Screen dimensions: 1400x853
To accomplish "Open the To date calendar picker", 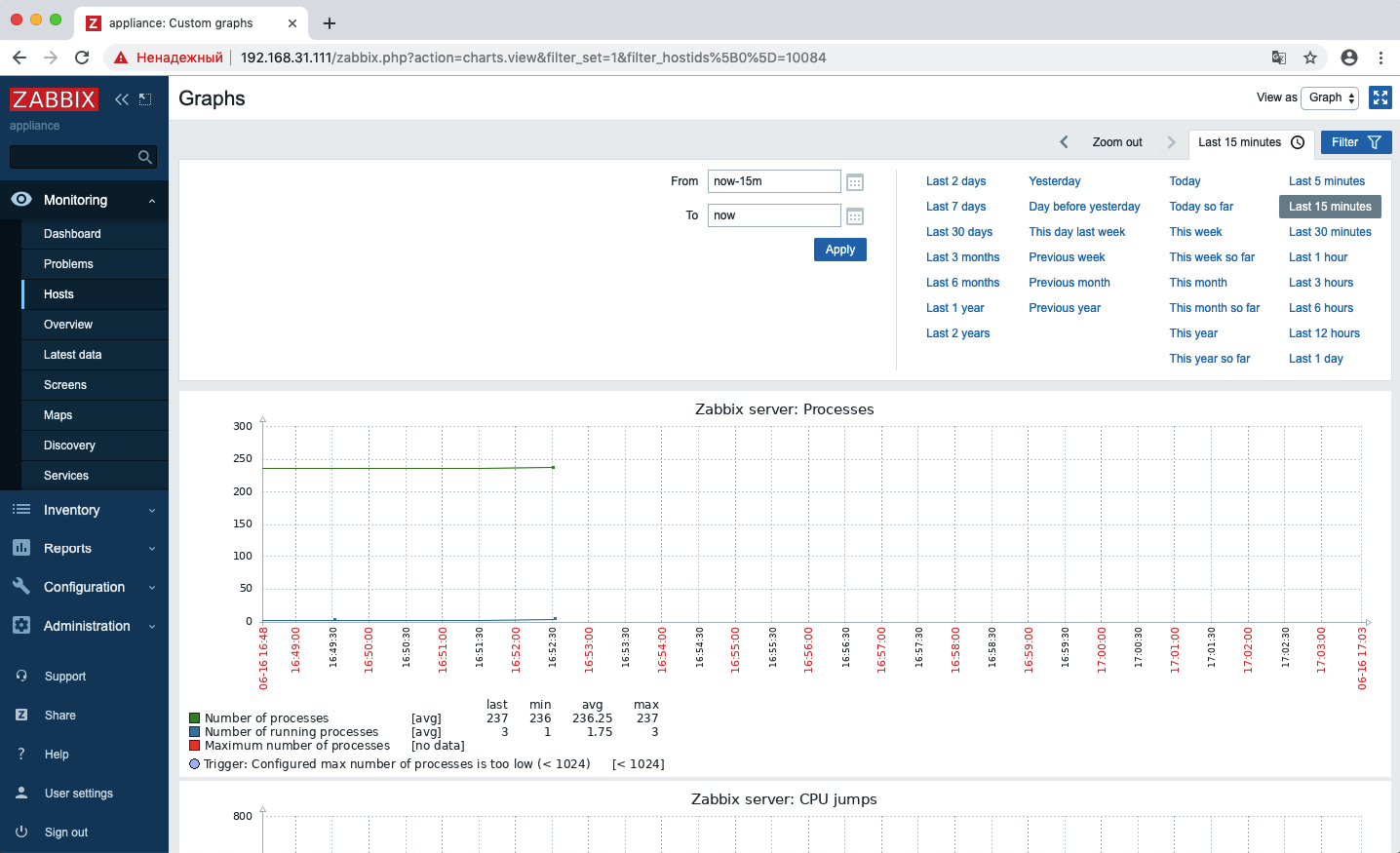I will (x=855, y=216).
